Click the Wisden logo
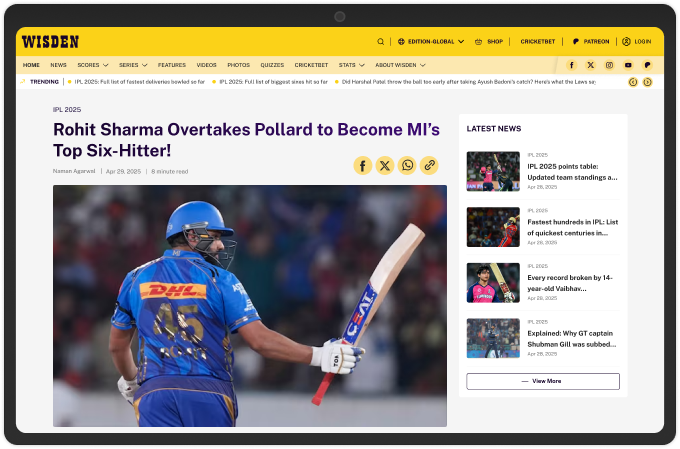This screenshot has height=449, width=680. click(x=50, y=42)
